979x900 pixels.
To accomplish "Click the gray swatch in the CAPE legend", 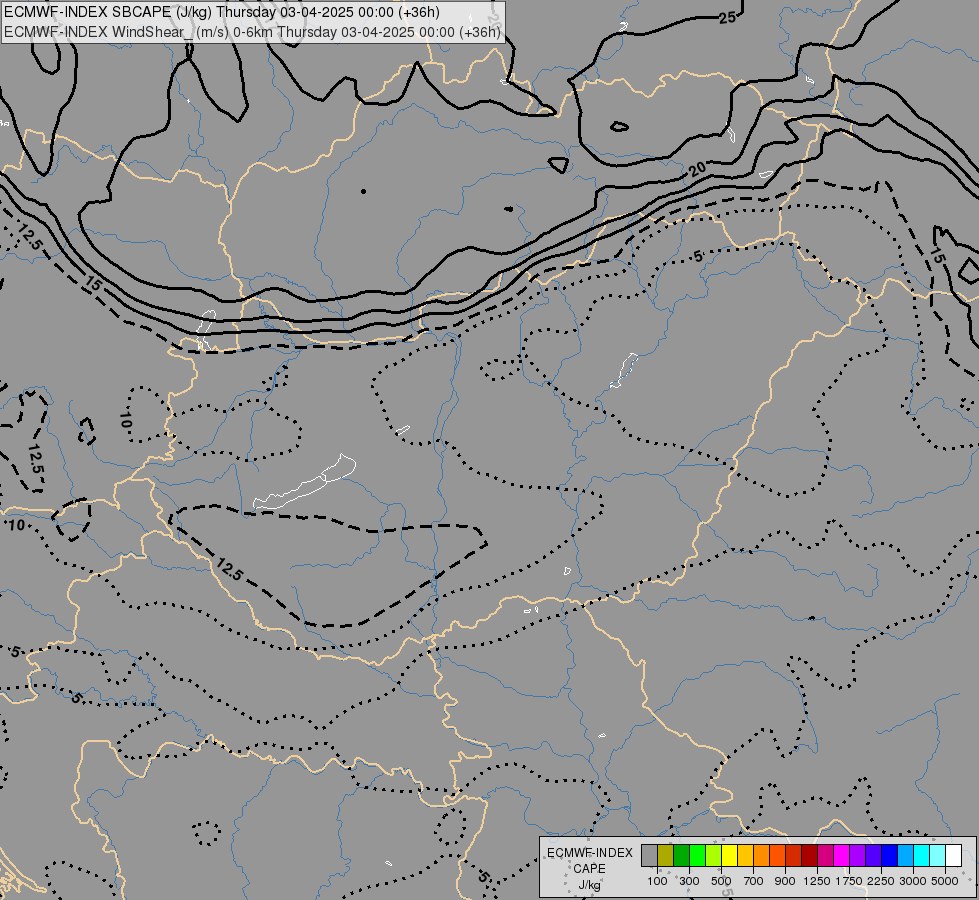I will [x=649, y=855].
